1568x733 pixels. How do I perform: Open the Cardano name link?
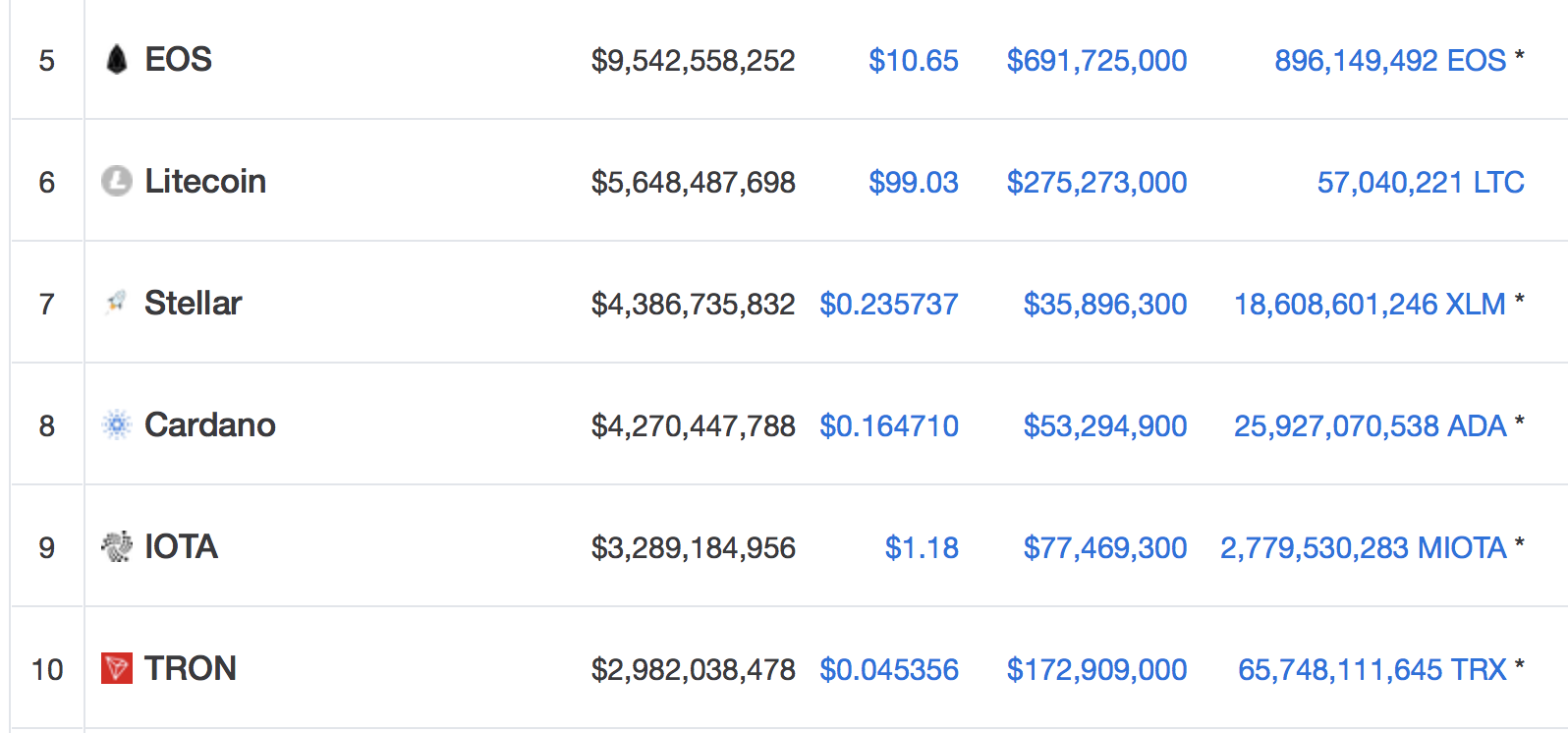click(210, 425)
